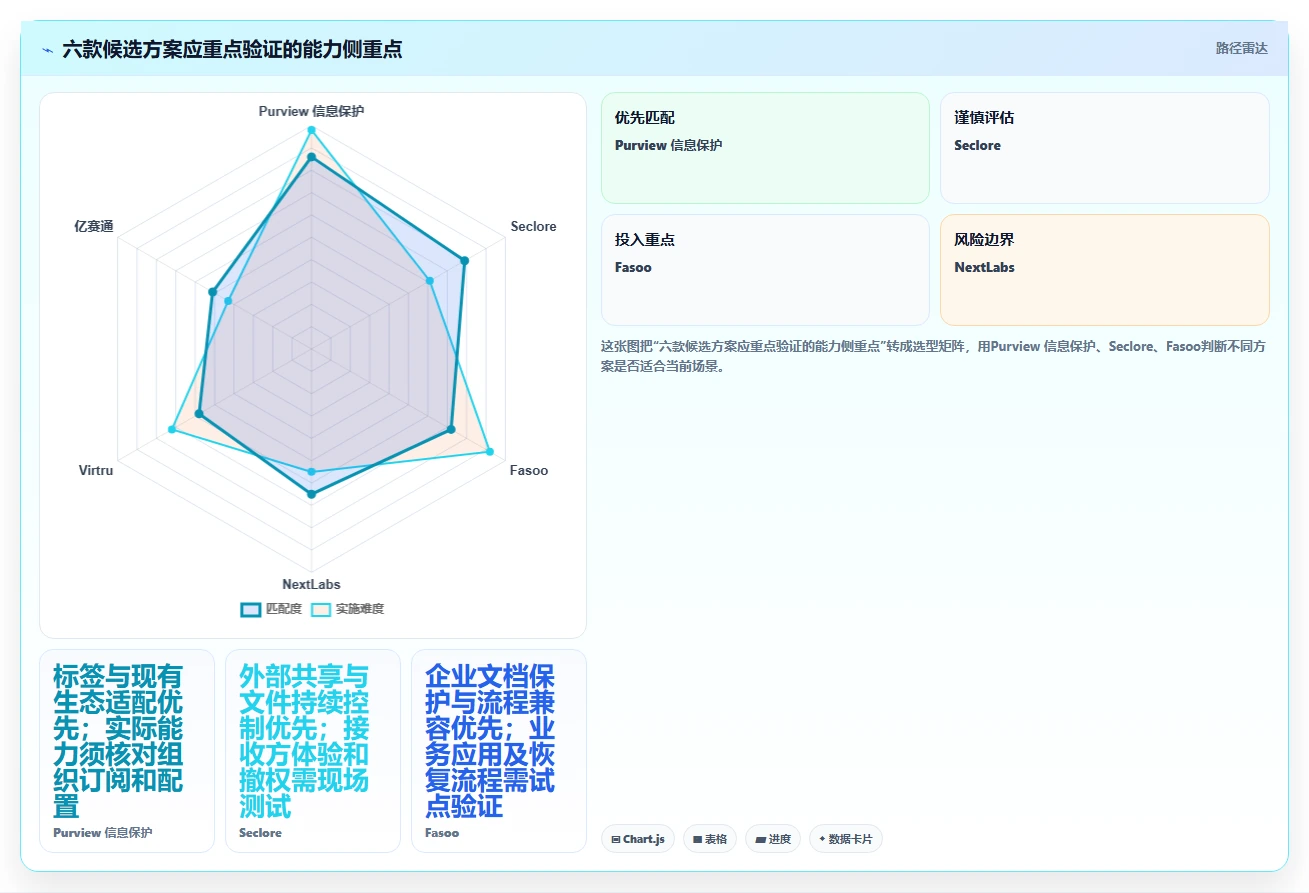The width and height of the screenshot is (1309, 893).
Task: Click the 实施难度 data point on Virtru axis
Action: click(172, 430)
